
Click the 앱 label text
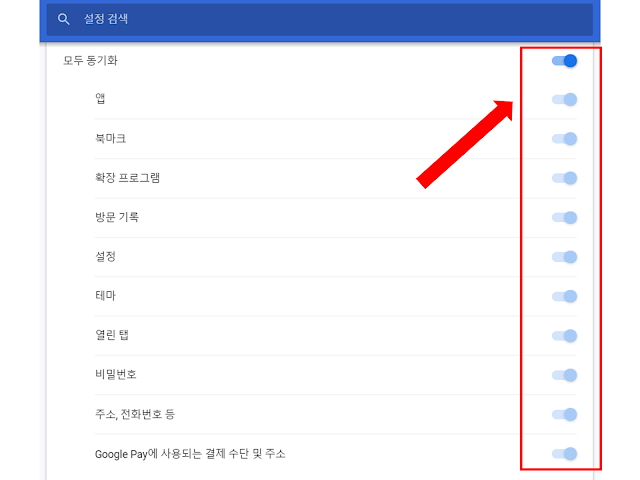point(100,98)
